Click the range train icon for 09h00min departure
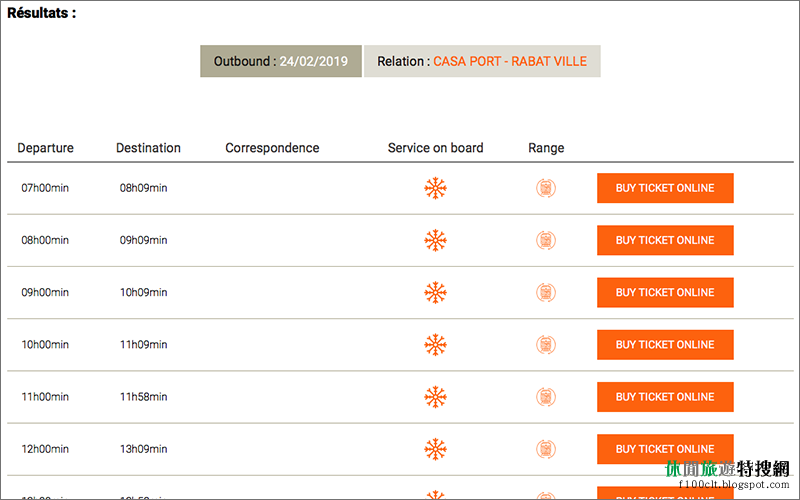The height and width of the screenshot is (500, 800). point(546,292)
